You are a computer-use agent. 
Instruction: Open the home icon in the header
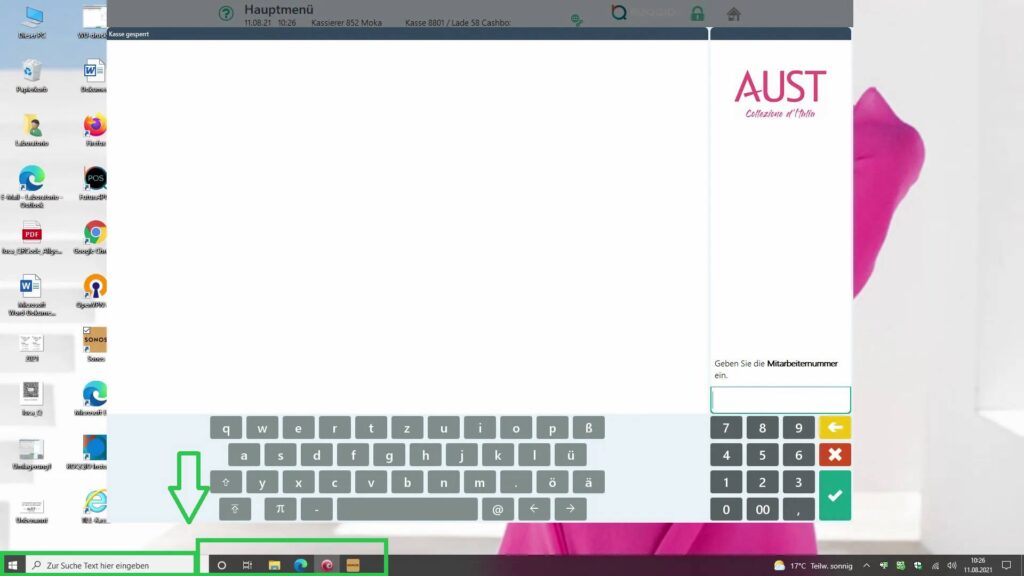click(733, 14)
